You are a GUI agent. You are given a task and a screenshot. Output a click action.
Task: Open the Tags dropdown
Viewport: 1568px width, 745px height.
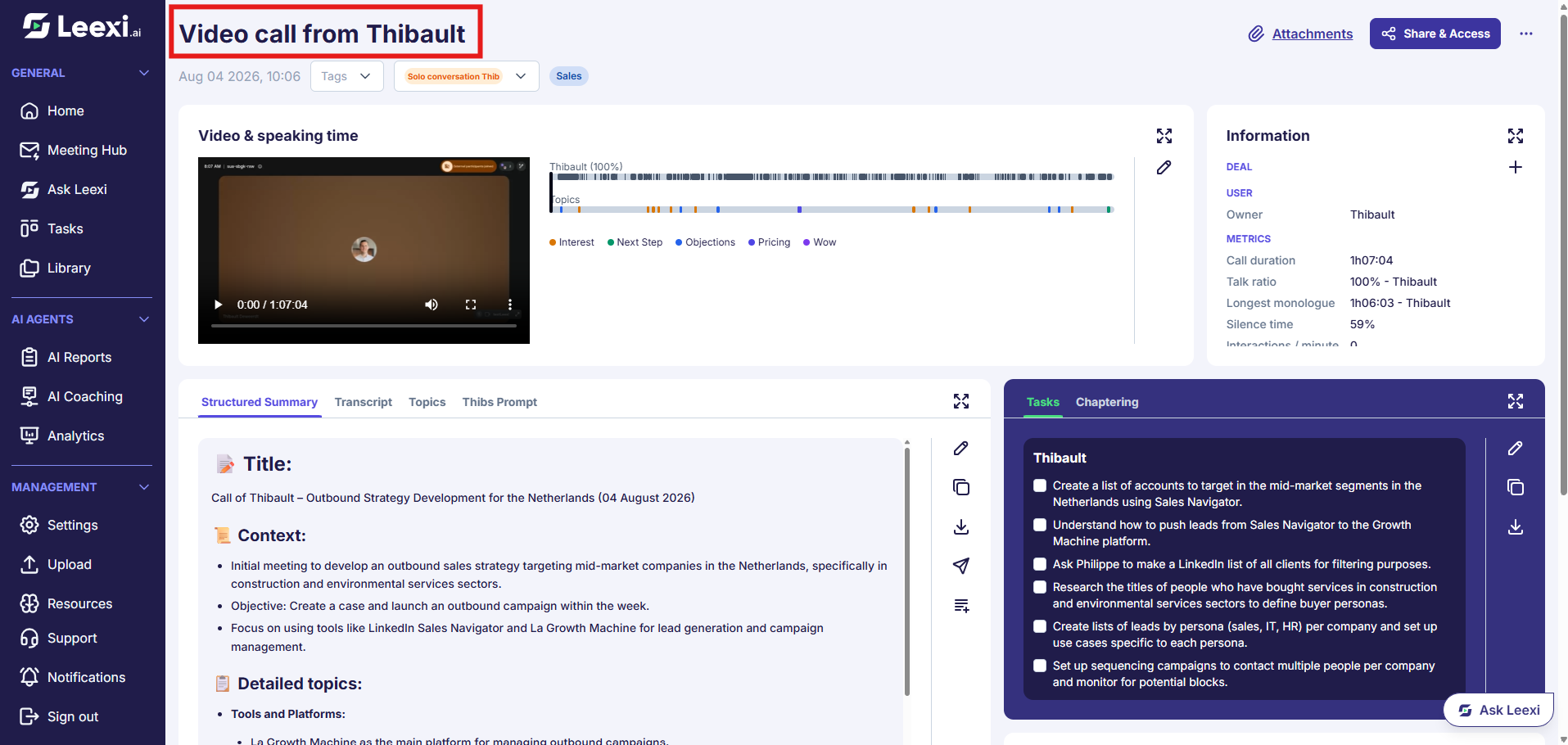[x=346, y=76]
